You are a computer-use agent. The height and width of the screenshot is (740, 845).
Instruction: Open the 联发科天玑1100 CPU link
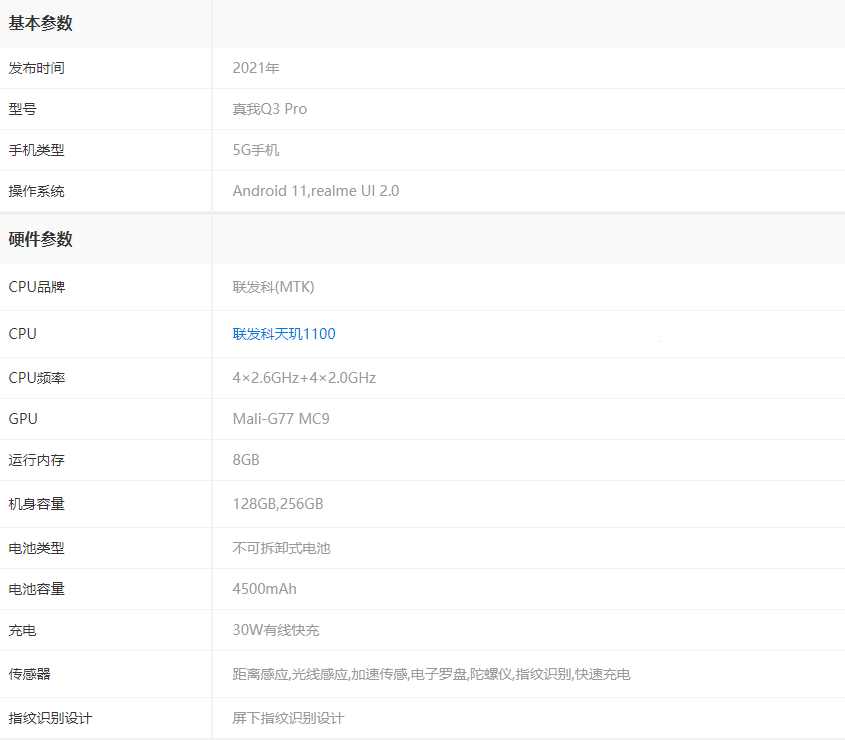coord(284,334)
